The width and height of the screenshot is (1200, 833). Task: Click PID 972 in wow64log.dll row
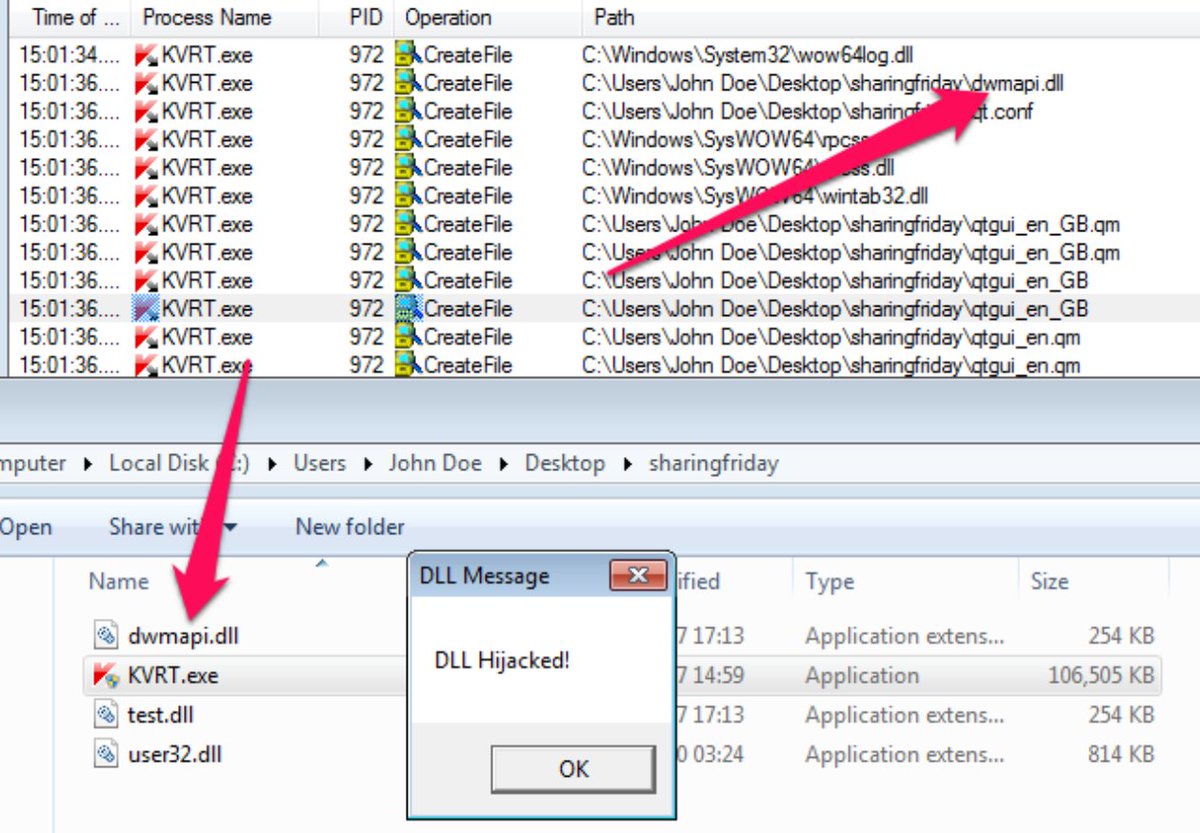pyautogui.click(x=367, y=54)
